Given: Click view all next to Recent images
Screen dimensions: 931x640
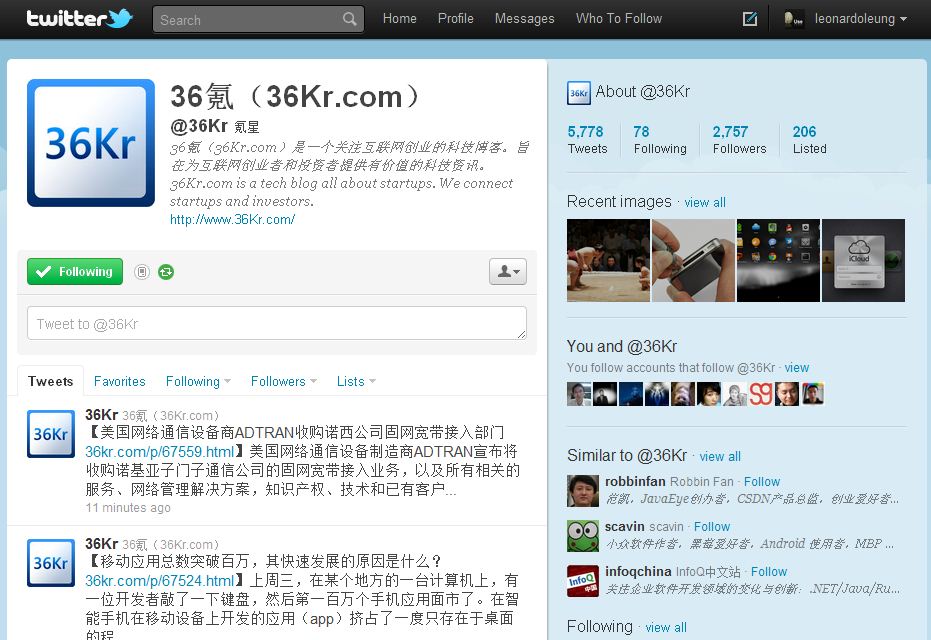Looking at the screenshot, I should pos(705,202).
